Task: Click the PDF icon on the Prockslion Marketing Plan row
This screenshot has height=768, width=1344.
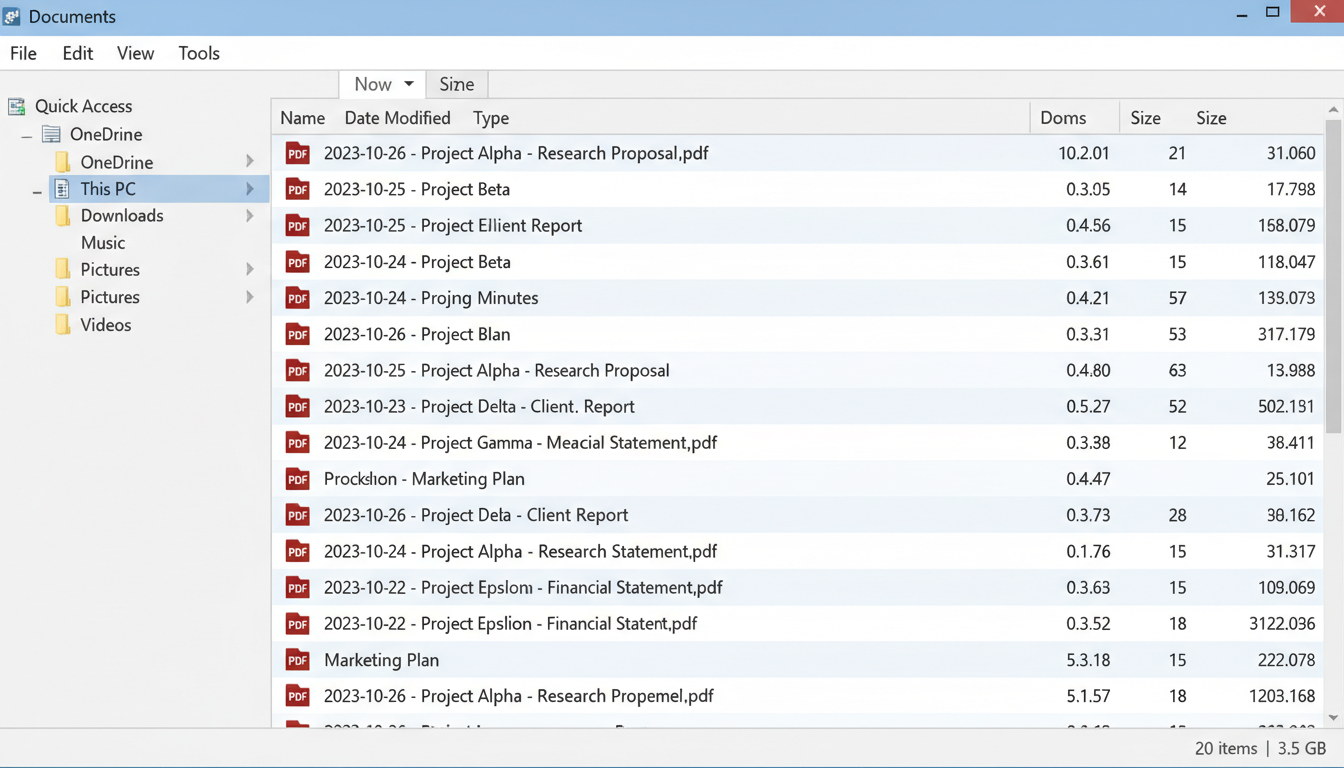Action: (297, 479)
